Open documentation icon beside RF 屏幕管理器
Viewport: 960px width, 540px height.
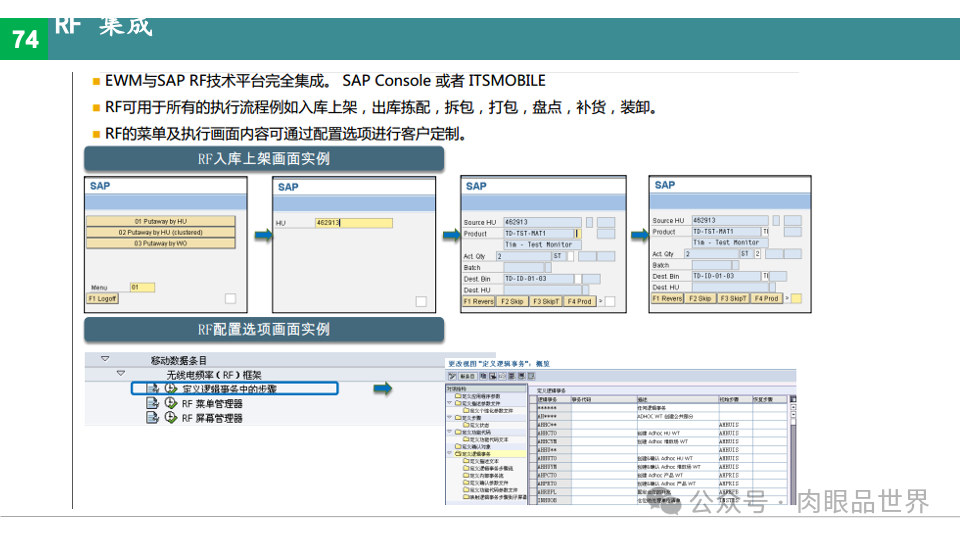click(152, 418)
